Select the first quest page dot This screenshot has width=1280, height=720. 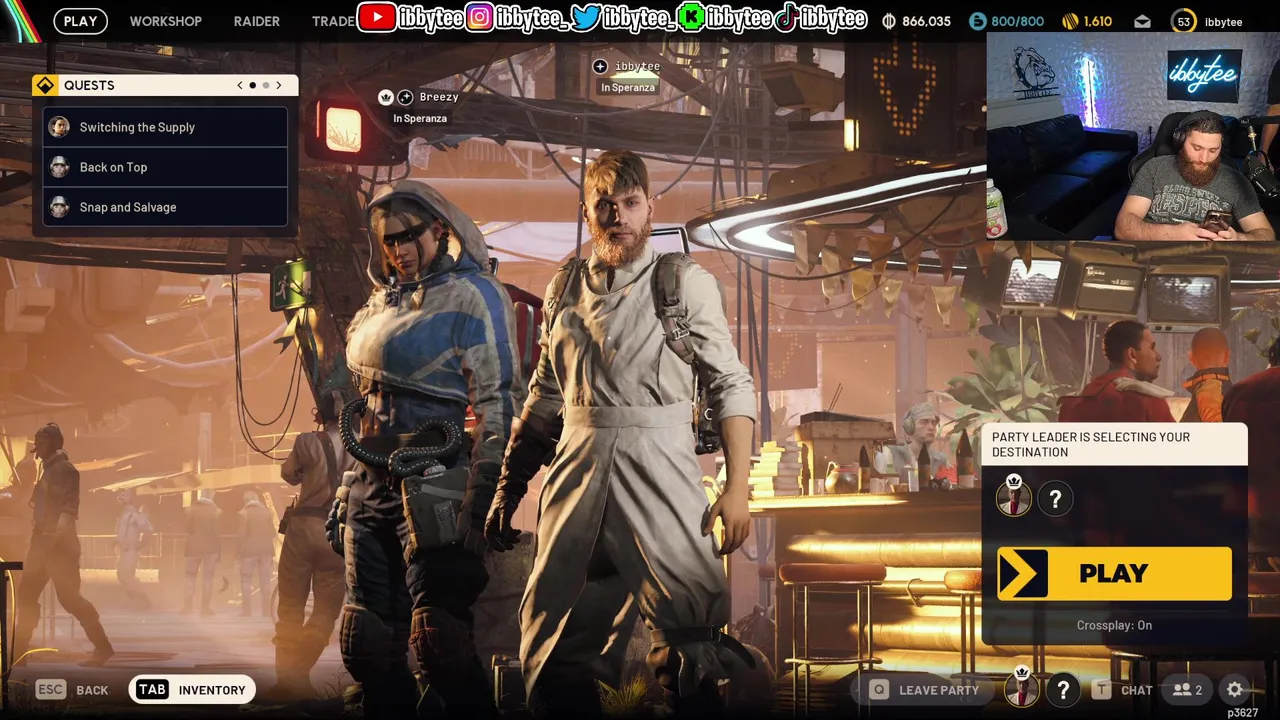click(x=253, y=85)
